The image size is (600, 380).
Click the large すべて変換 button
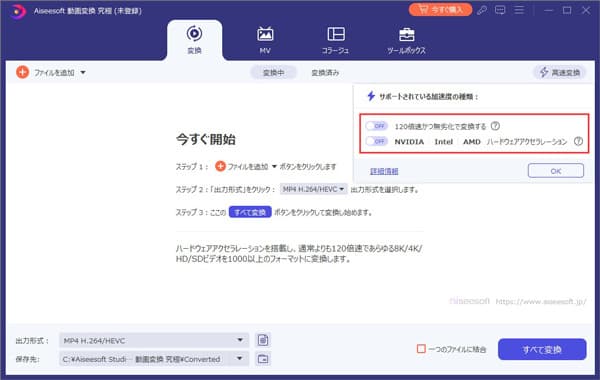pos(542,349)
